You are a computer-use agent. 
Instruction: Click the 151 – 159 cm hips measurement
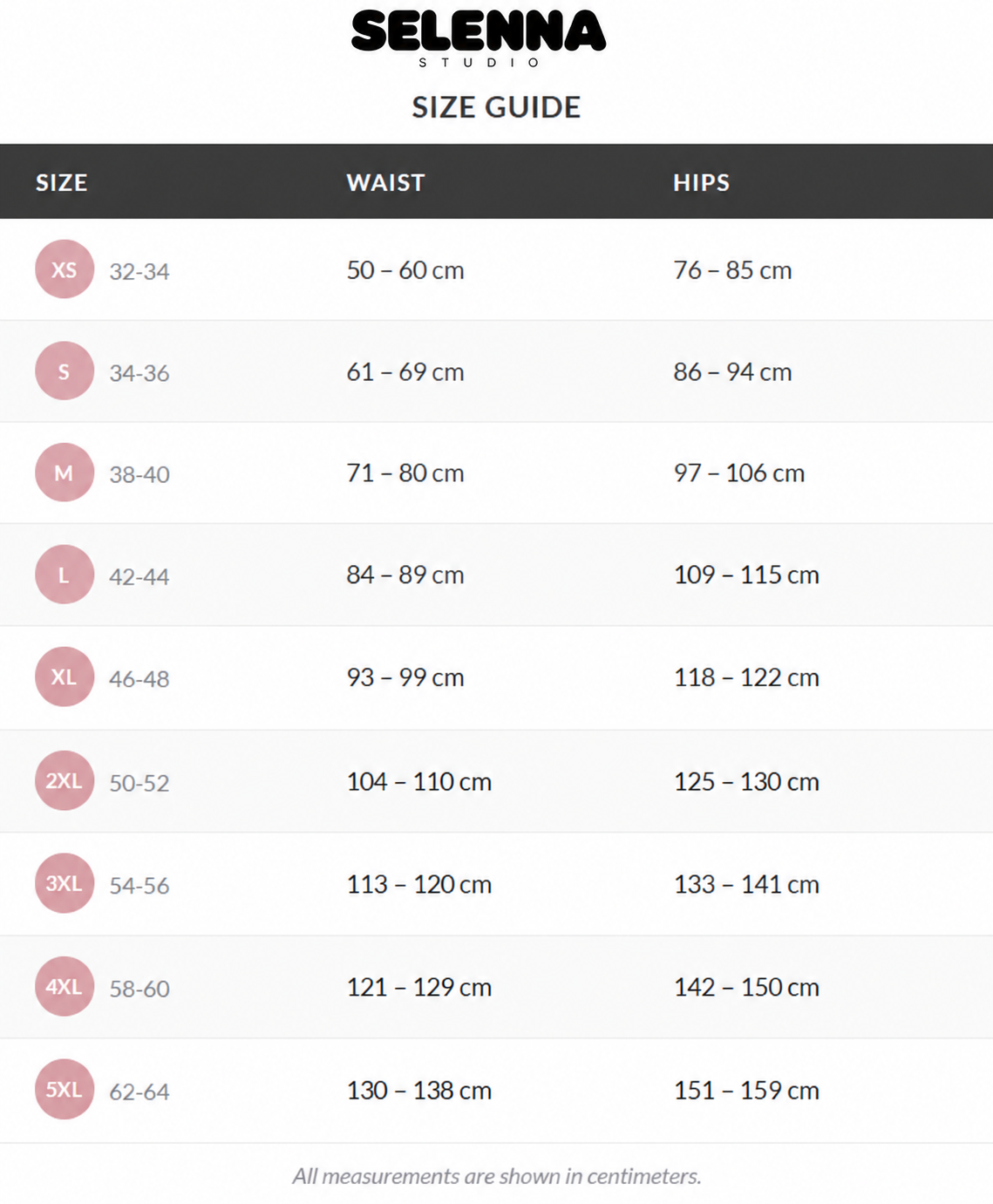[x=746, y=1090]
